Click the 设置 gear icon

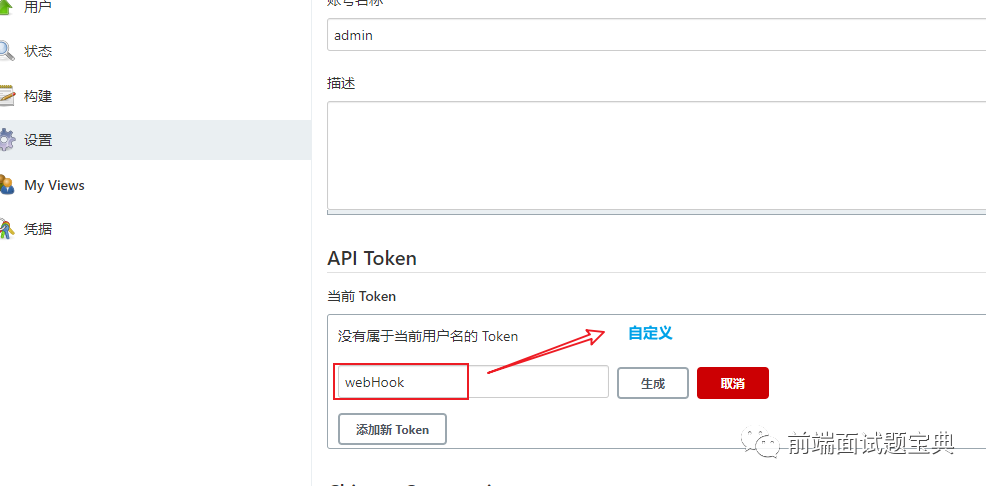[6, 140]
